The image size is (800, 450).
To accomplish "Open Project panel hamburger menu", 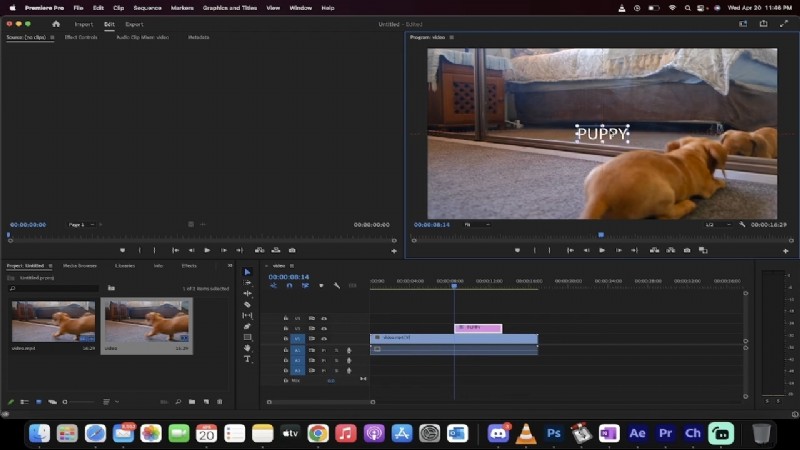I will tap(51, 266).
